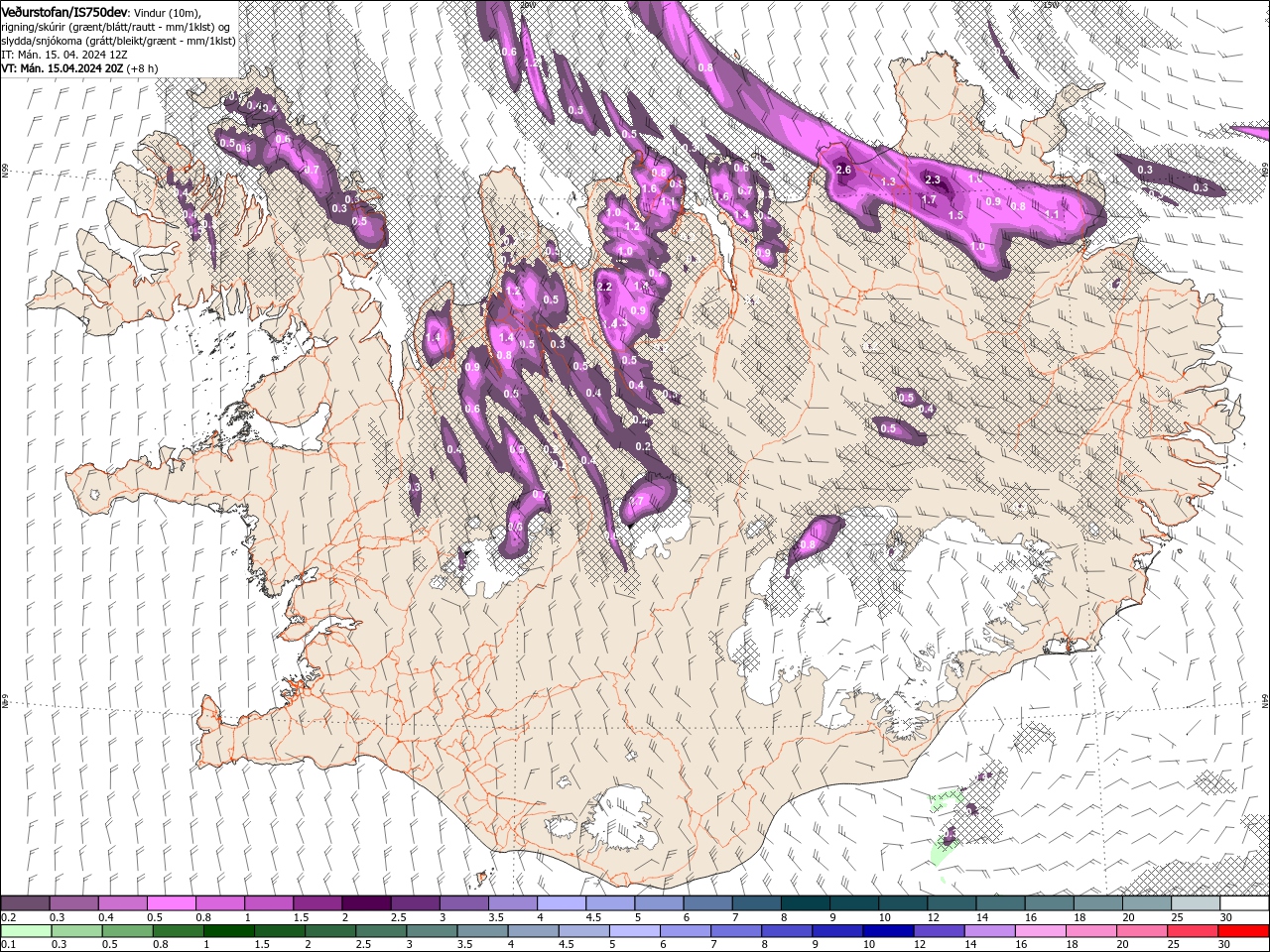1270x952 pixels.
Task: Click the 'Vindur (10m)' caption text
Action: point(166,11)
